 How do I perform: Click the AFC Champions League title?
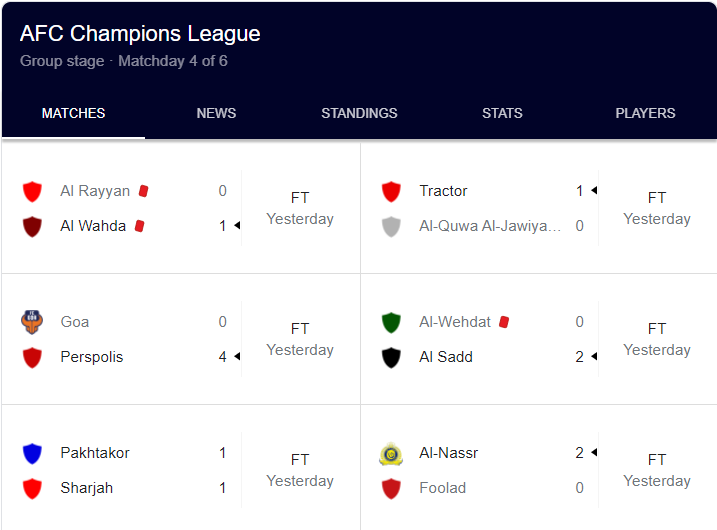pos(140,33)
